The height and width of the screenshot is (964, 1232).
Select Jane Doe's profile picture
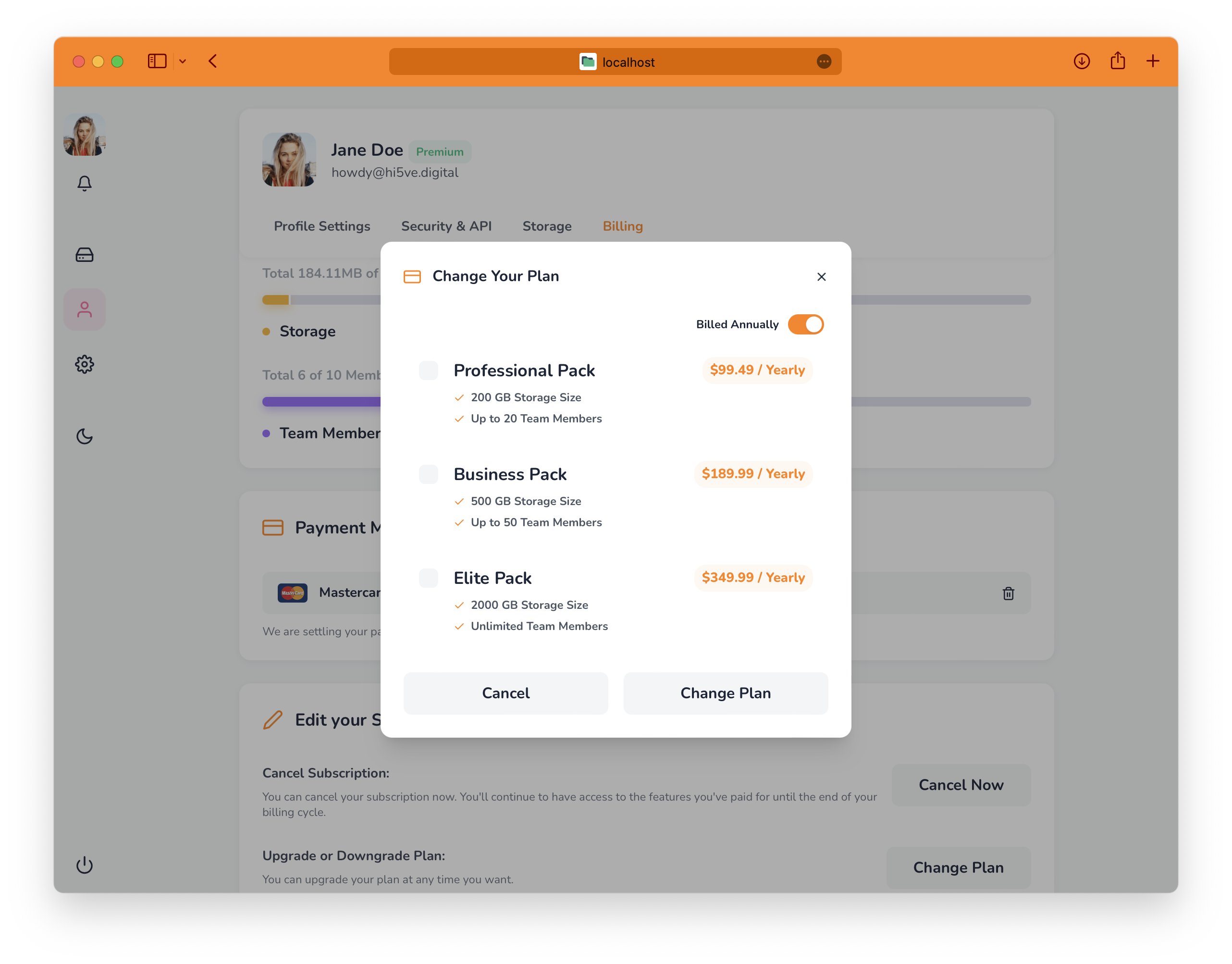click(x=289, y=160)
